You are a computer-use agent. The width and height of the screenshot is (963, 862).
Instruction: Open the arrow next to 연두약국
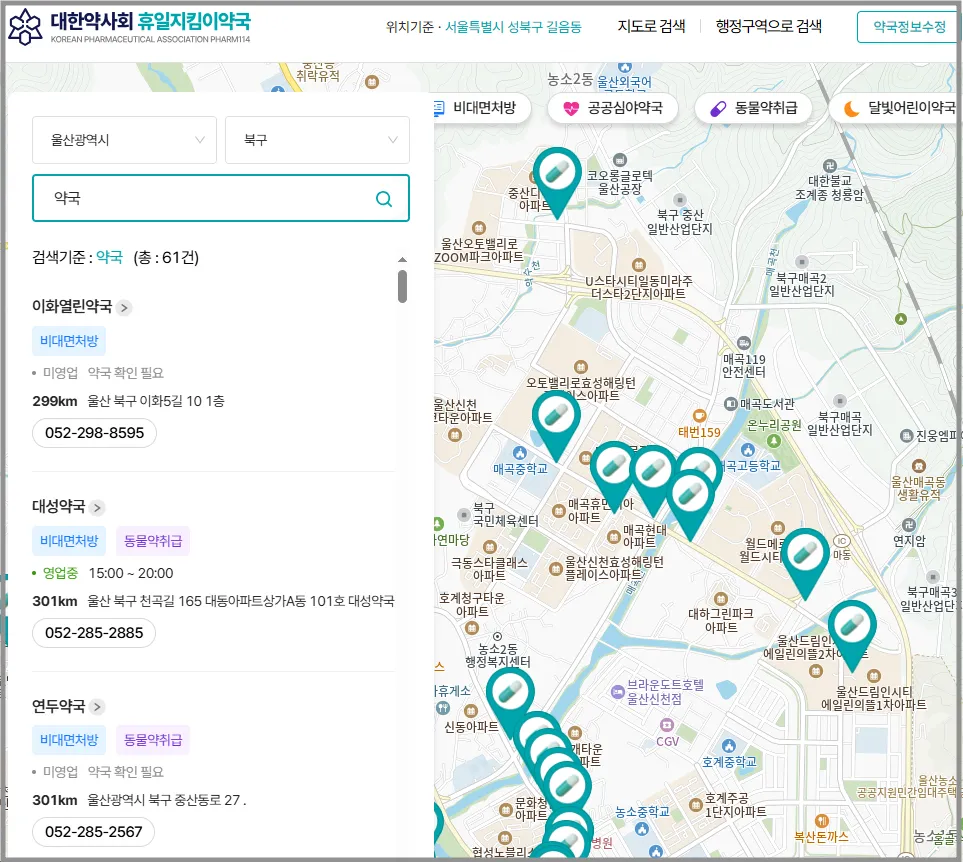97,707
